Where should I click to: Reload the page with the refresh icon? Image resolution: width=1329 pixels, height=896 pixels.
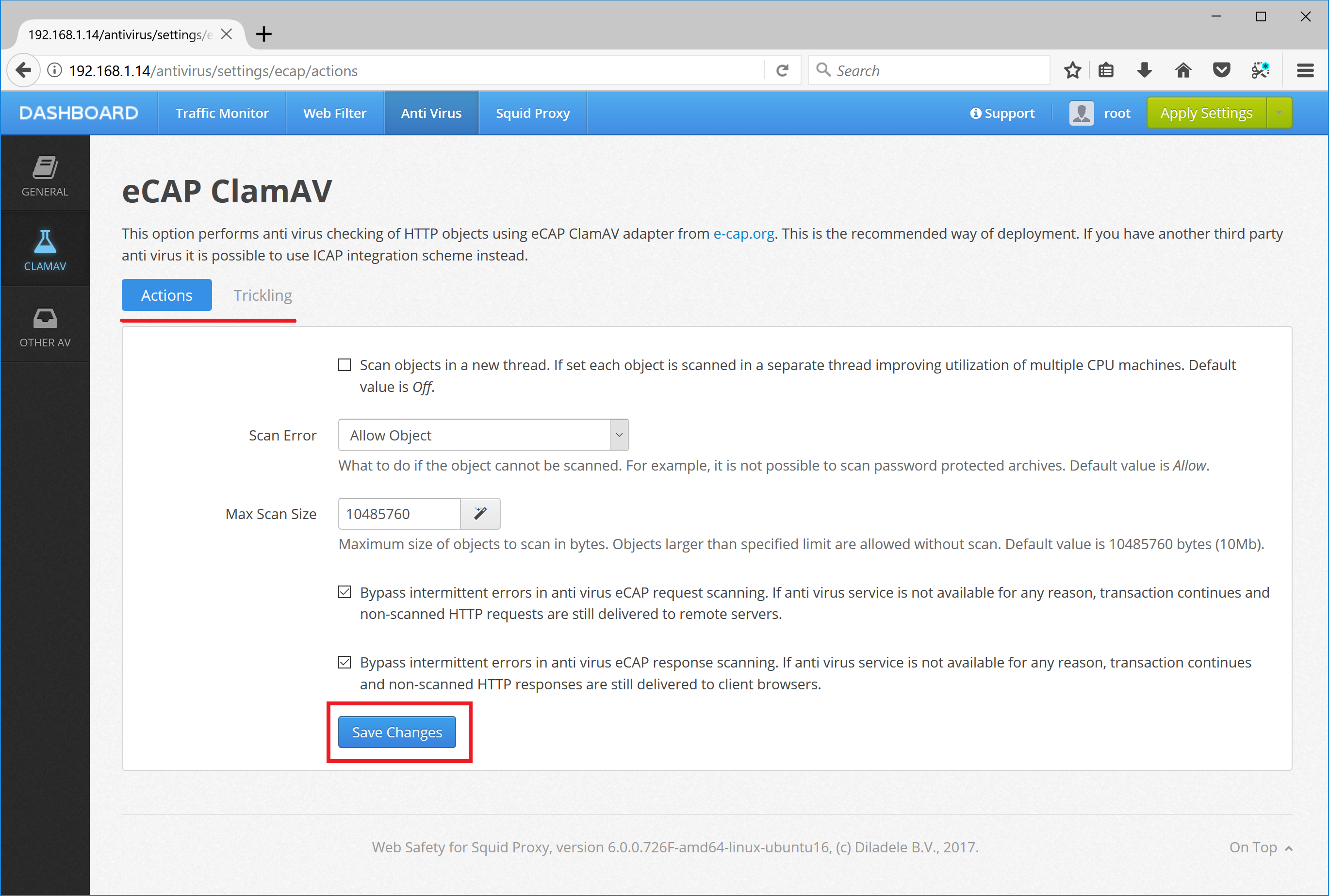[783, 71]
